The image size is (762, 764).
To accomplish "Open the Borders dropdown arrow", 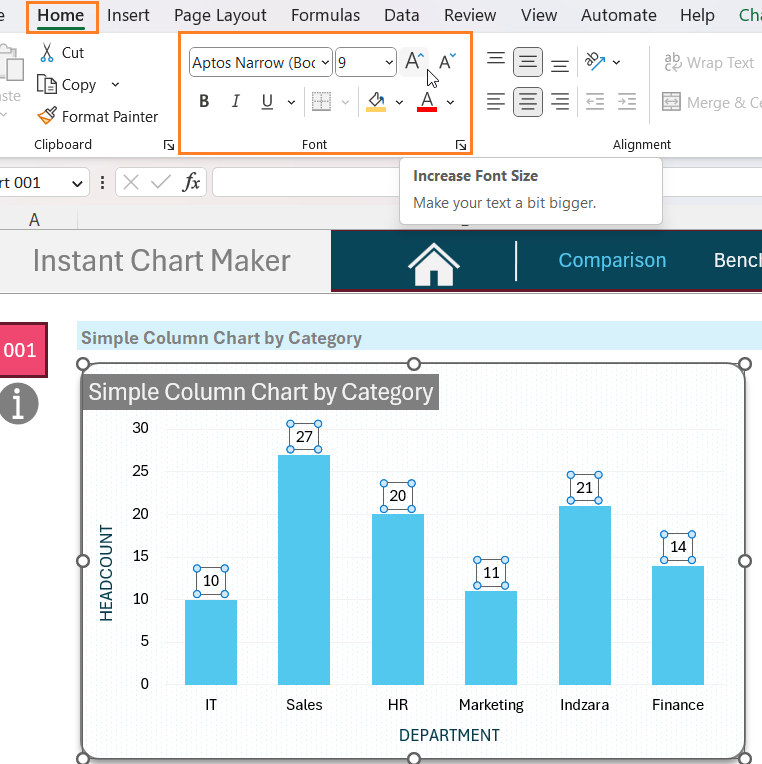I will point(345,102).
